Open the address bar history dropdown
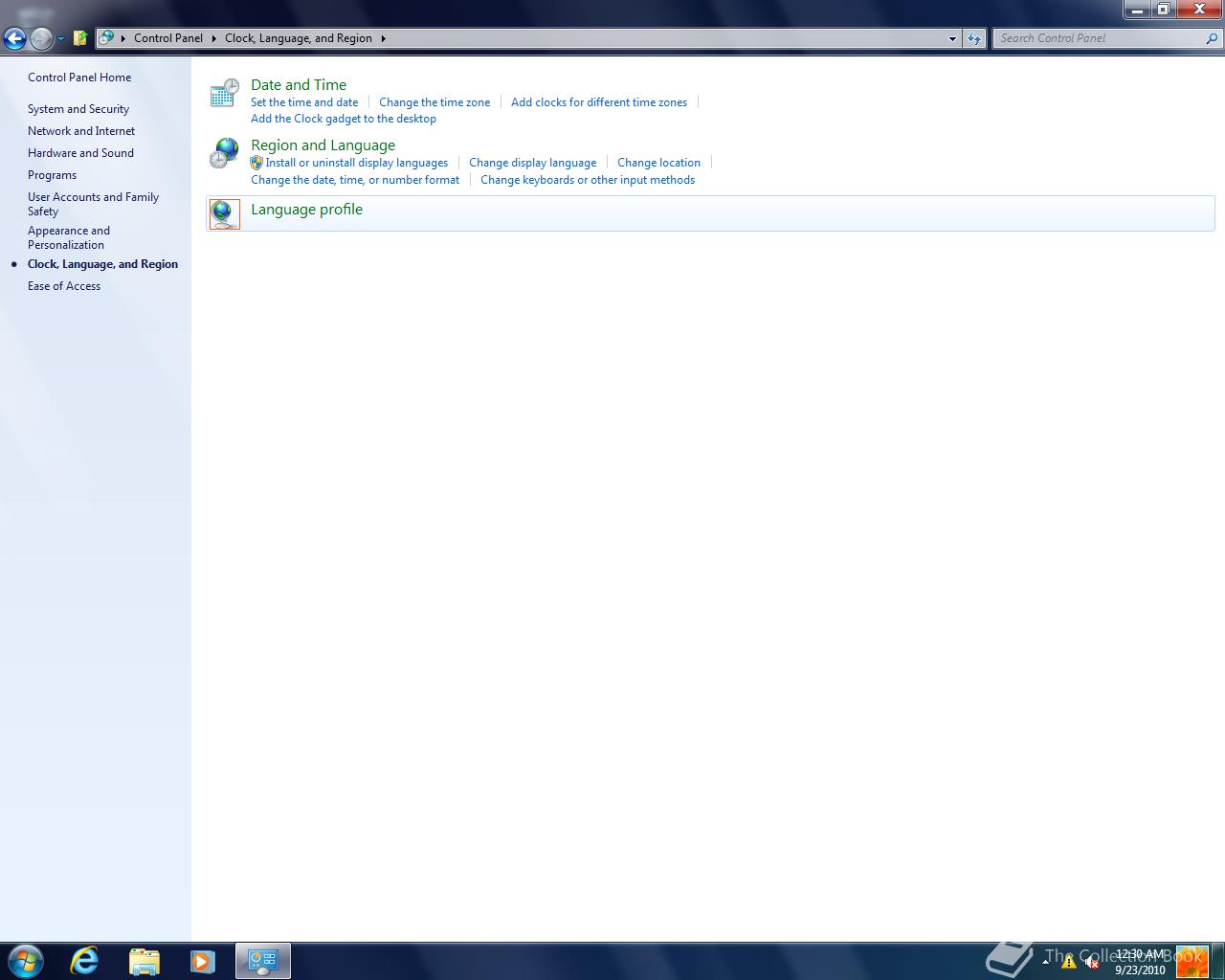This screenshot has height=980, width=1225. pos(952,39)
